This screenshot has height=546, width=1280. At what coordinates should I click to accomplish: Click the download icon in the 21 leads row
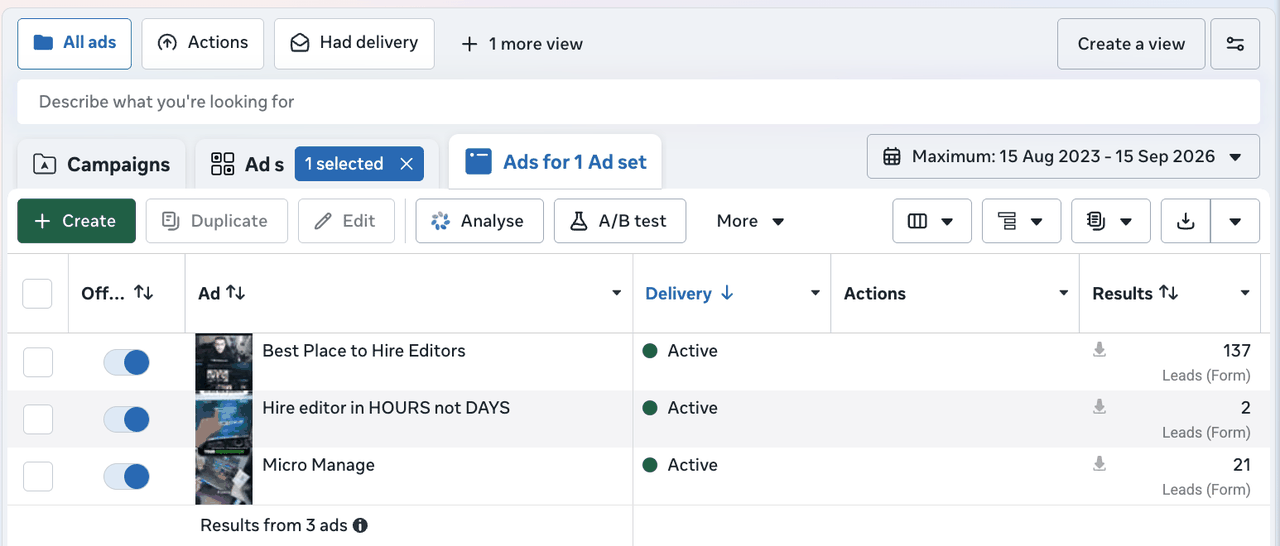click(1099, 464)
